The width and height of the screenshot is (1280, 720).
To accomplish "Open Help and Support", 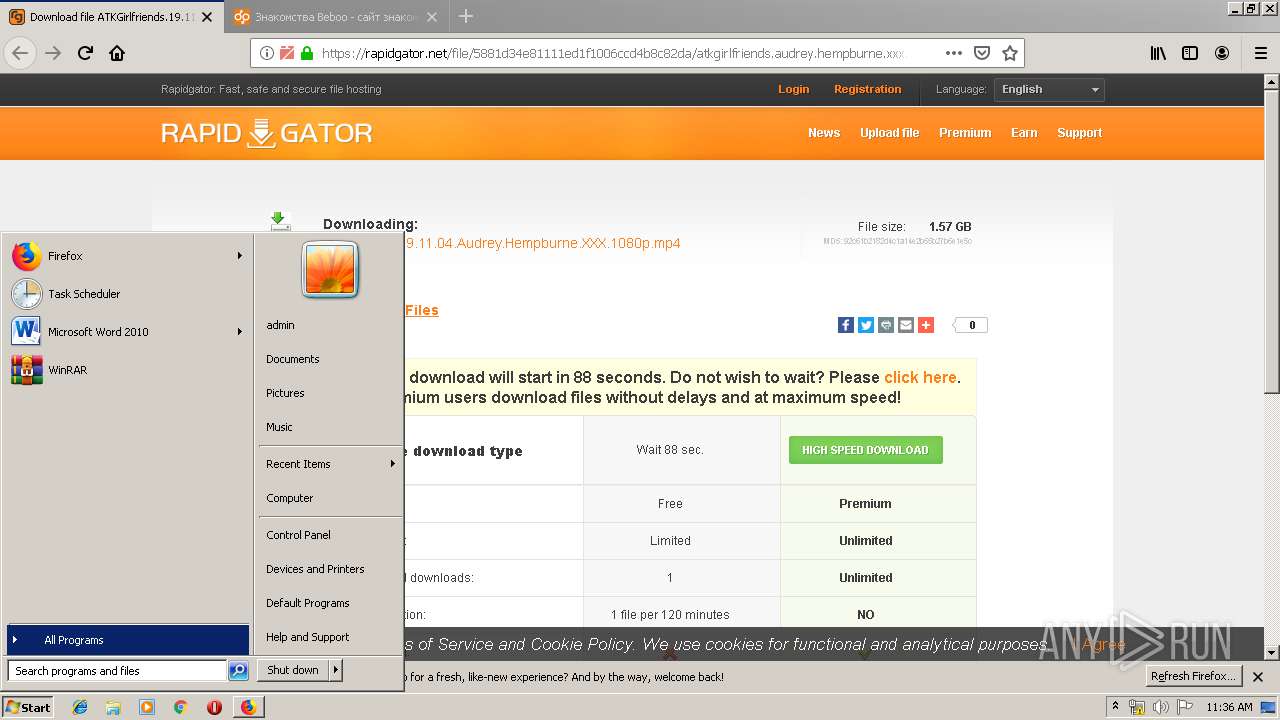I will coord(330,637).
